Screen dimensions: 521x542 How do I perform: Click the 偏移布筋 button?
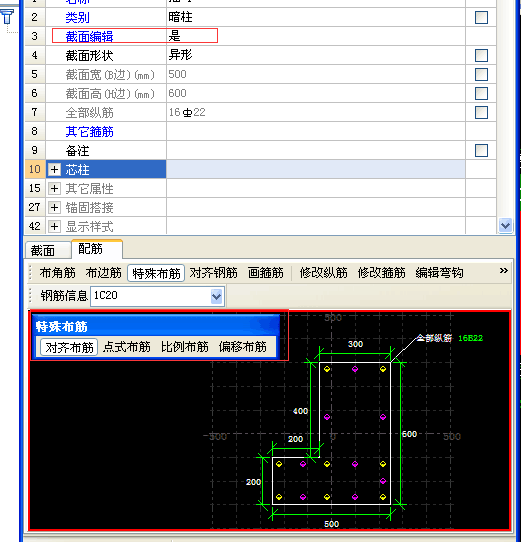[243, 347]
